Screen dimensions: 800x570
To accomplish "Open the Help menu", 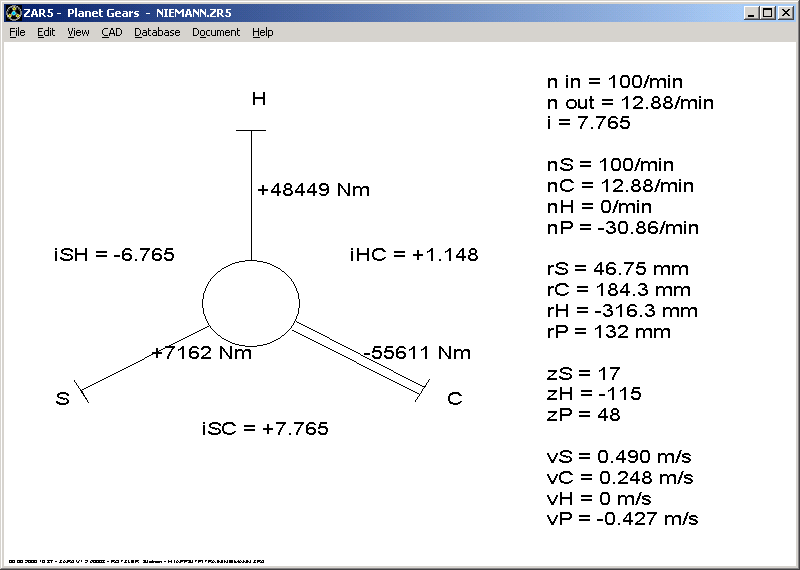I will coord(262,32).
